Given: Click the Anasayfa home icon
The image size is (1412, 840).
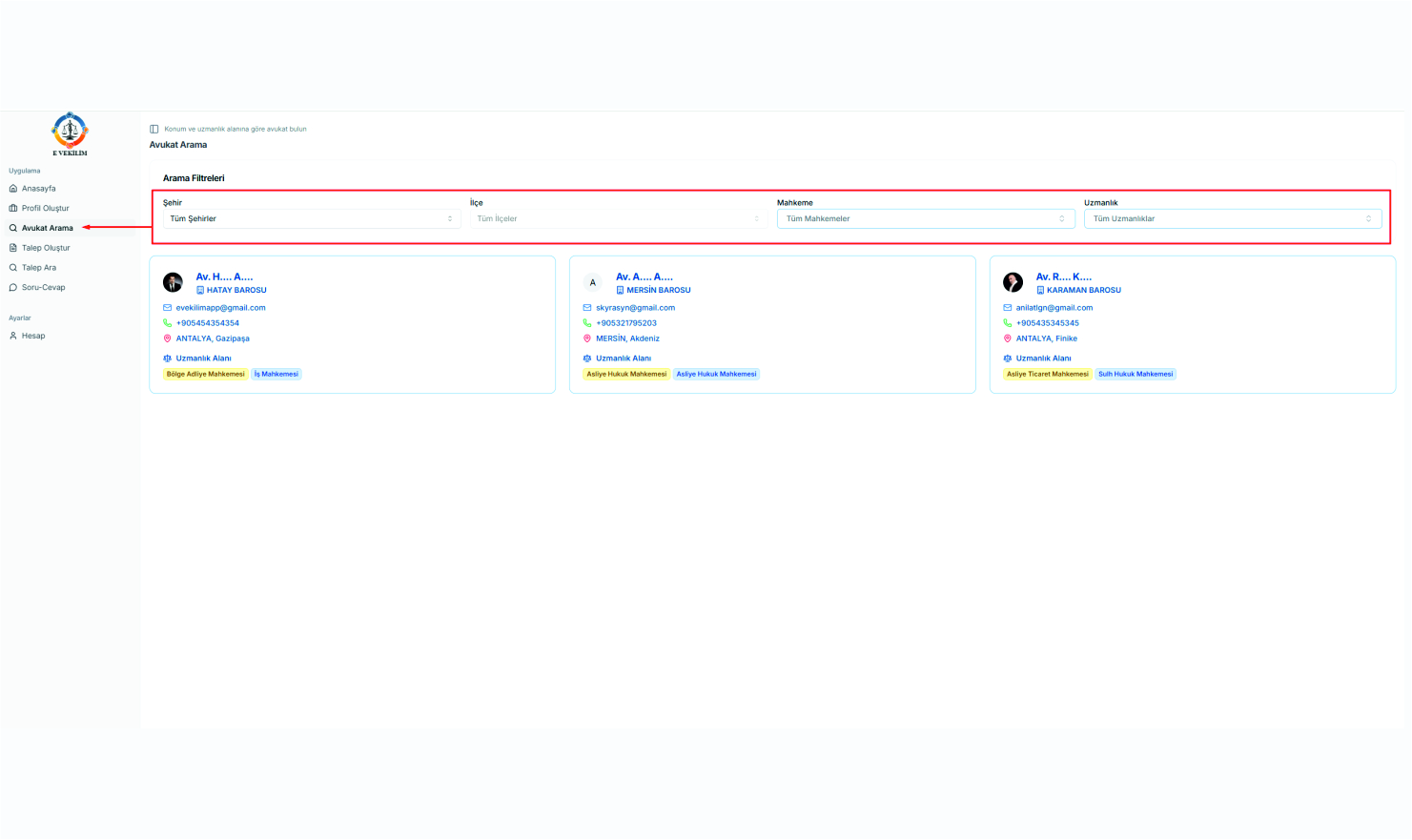Looking at the screenshot, I should [13, 189].
